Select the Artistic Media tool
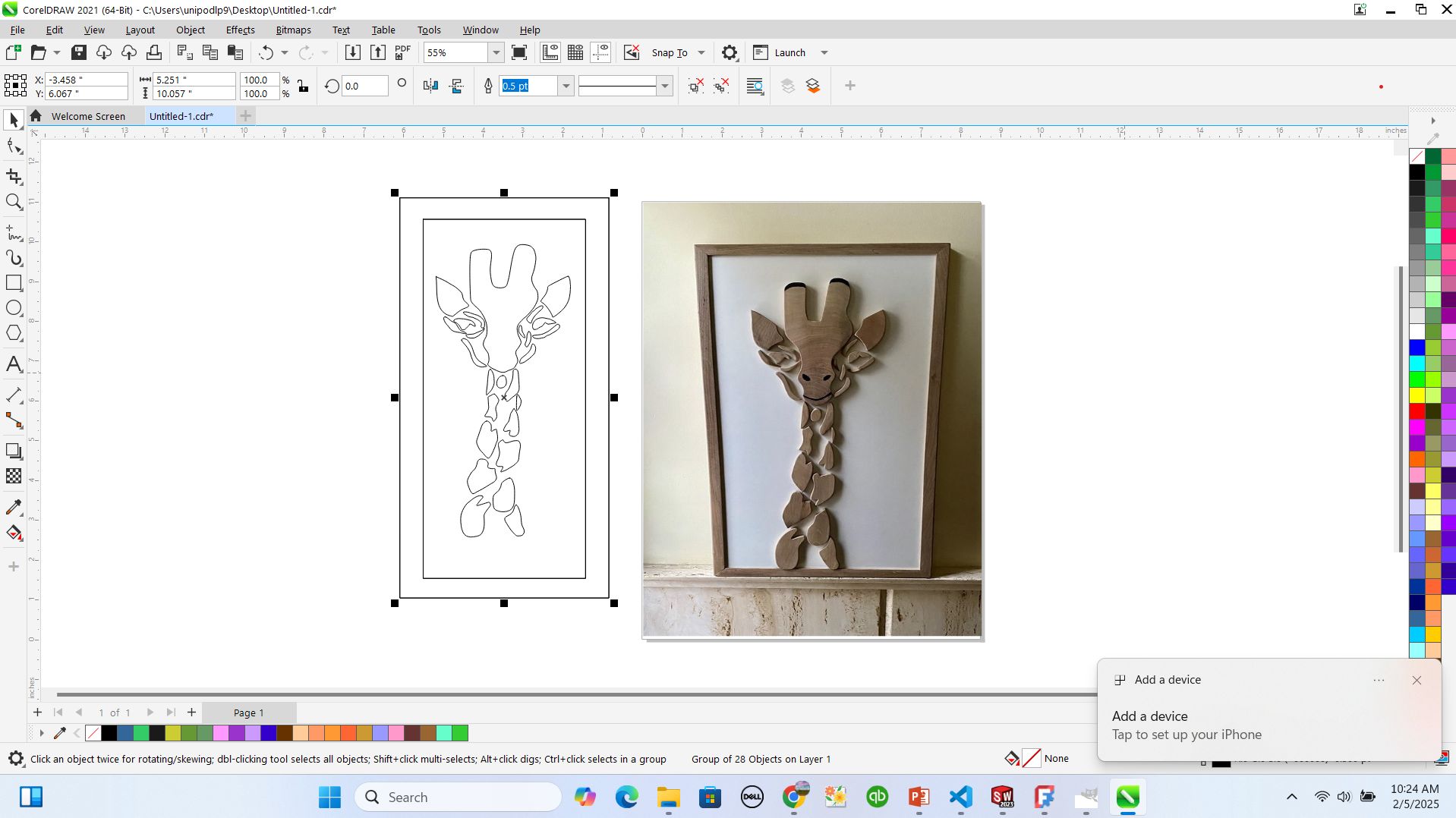Image resolution: width=1456 pixels, height=818 pixels. pyautogui.click(x=14, y=258)
